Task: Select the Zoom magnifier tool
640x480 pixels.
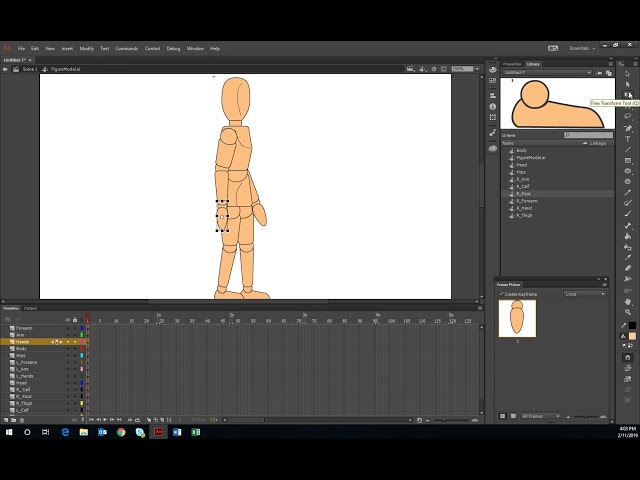Action: click(x=627, y=312)
